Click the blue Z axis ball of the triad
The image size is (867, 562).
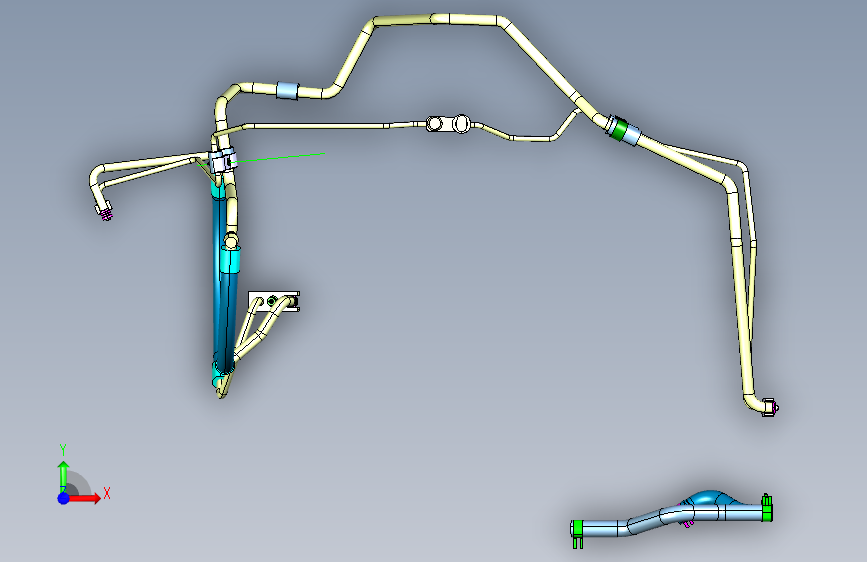pyautogui.click(x=64, y=498)
